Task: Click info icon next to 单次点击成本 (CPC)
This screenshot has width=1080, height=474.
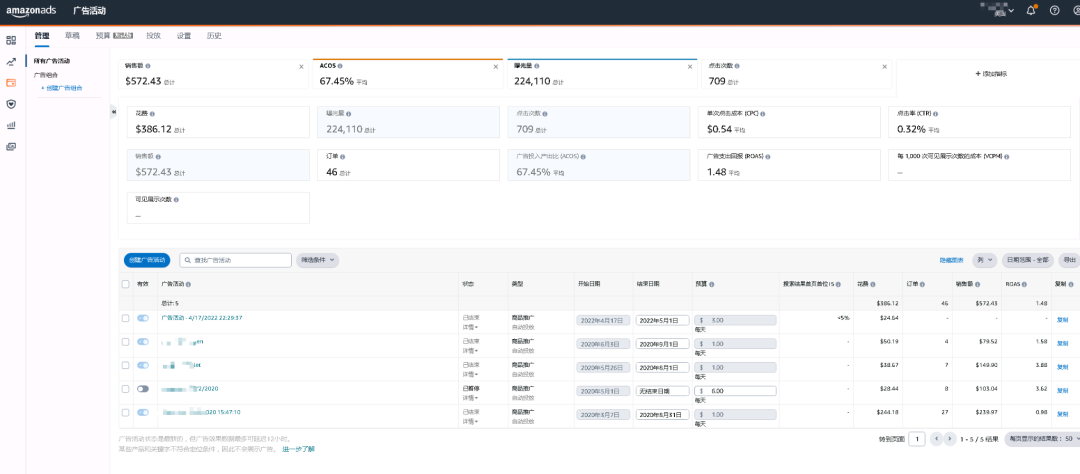Action: pyautogui.click(x=764, y=113)
